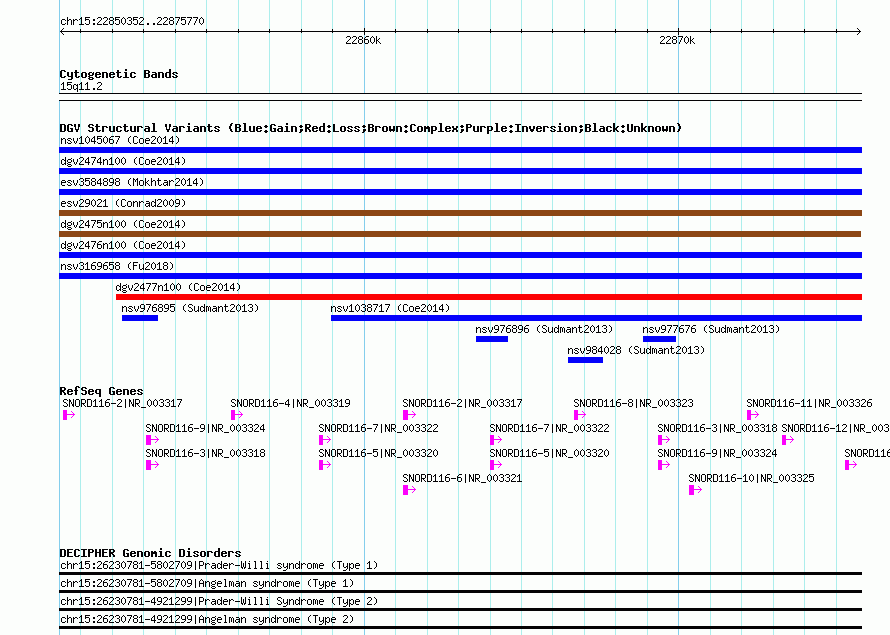Select the brown esv29021 complex variant bar
The image size is (890, 635).
point(460,213)
